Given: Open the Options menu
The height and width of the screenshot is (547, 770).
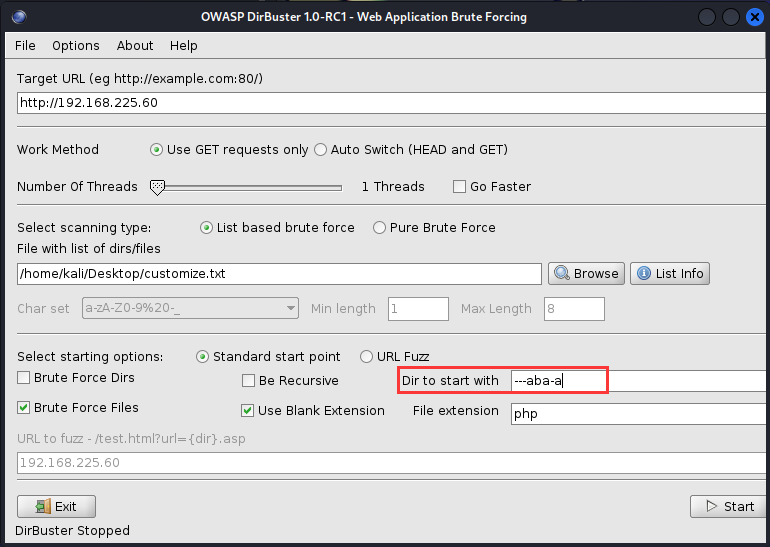Looking at the screenshot, I should (x=76, y=46).
